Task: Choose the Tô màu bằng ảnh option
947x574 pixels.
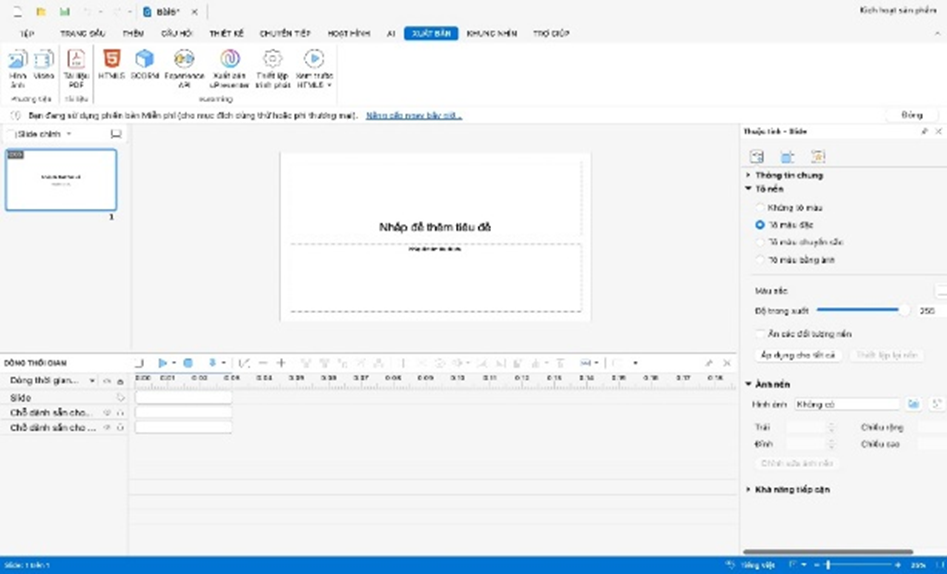Action: [761, 260]
